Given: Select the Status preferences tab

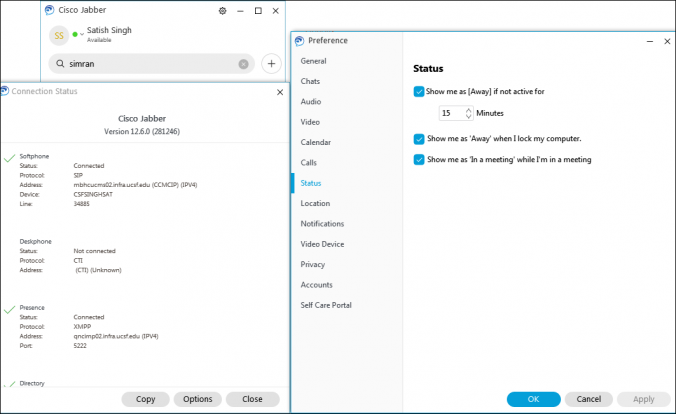Looking at the screenshot, I should pos(311,183).
